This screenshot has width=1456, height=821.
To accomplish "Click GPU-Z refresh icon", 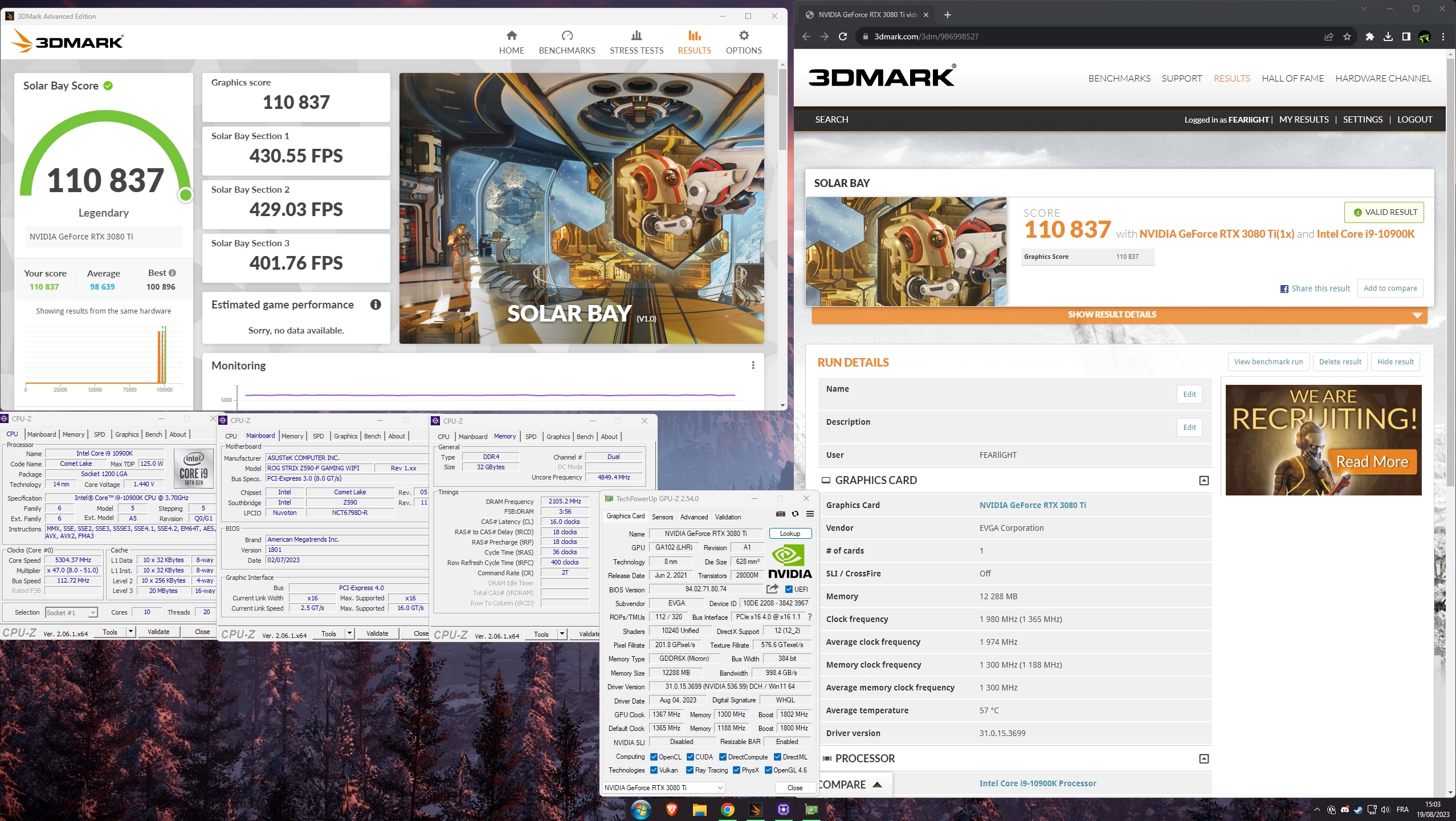I will click(x=795, y=514).
